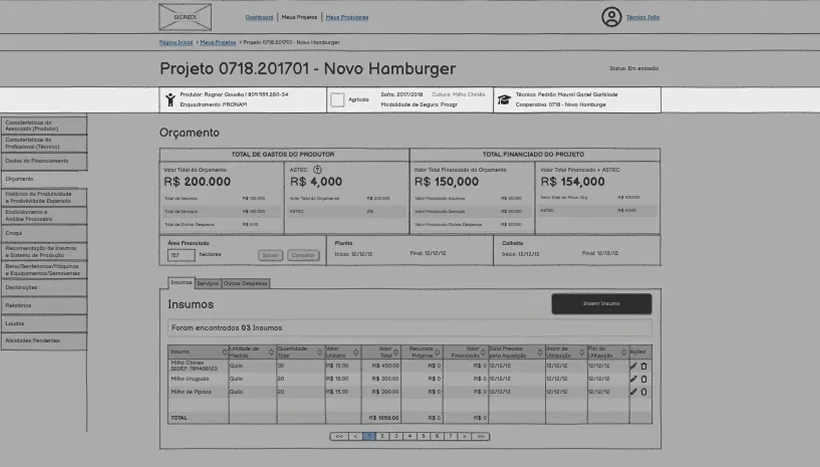Open Endividamento e Análise Financeira item
Screen dimensions: 820x467
[44, 215]
